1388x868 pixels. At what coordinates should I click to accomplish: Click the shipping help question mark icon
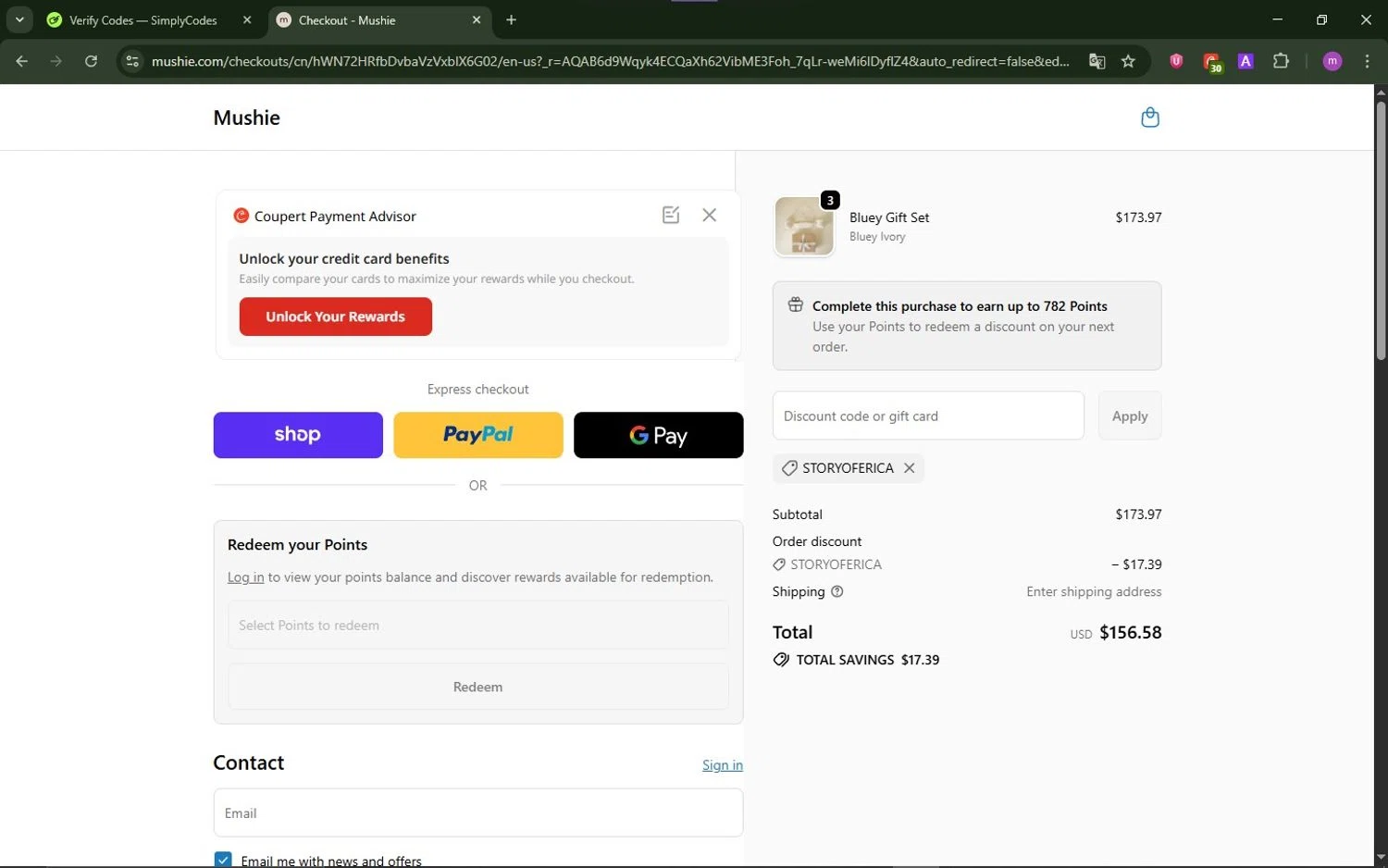837,591
